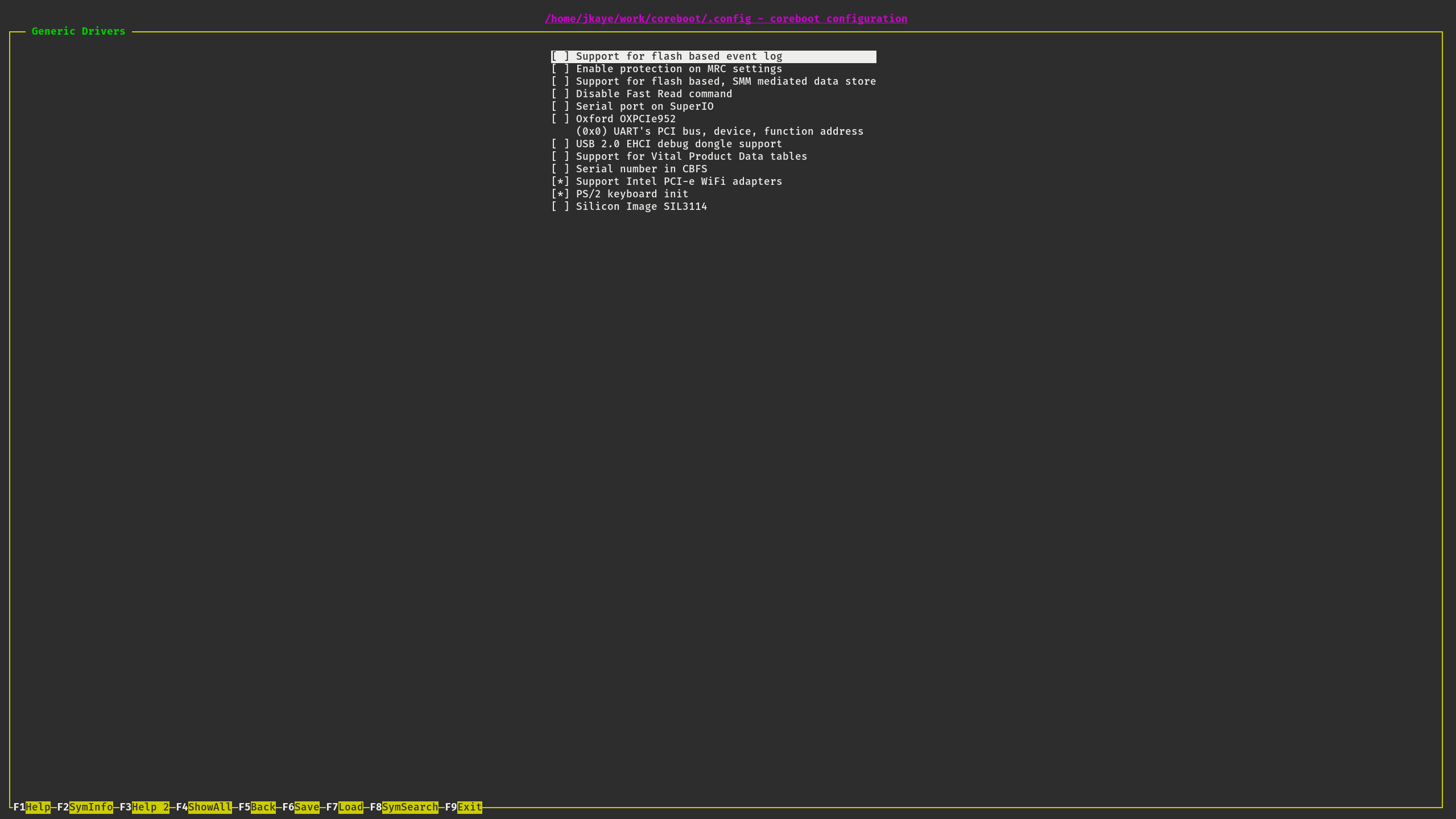
Task: Click SymInfo at the bottom bar
Action: [91, 807]
